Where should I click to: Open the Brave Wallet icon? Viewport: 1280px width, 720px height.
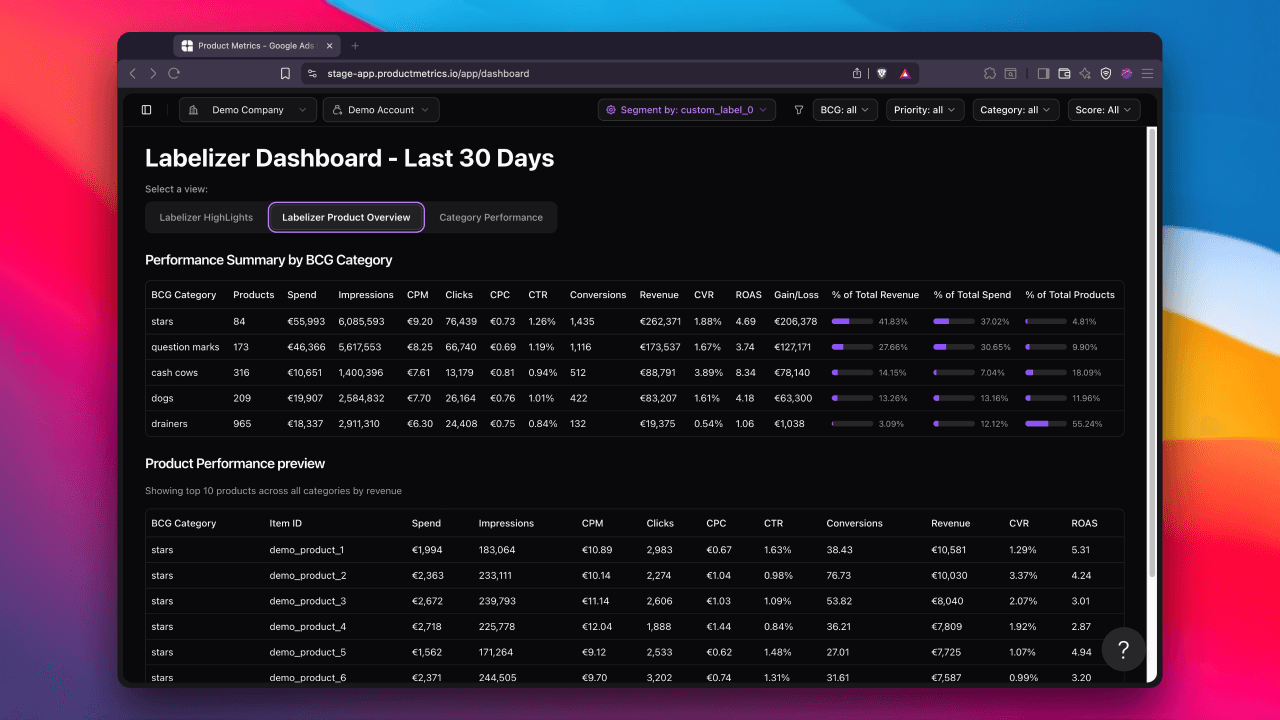point(1064,73)
